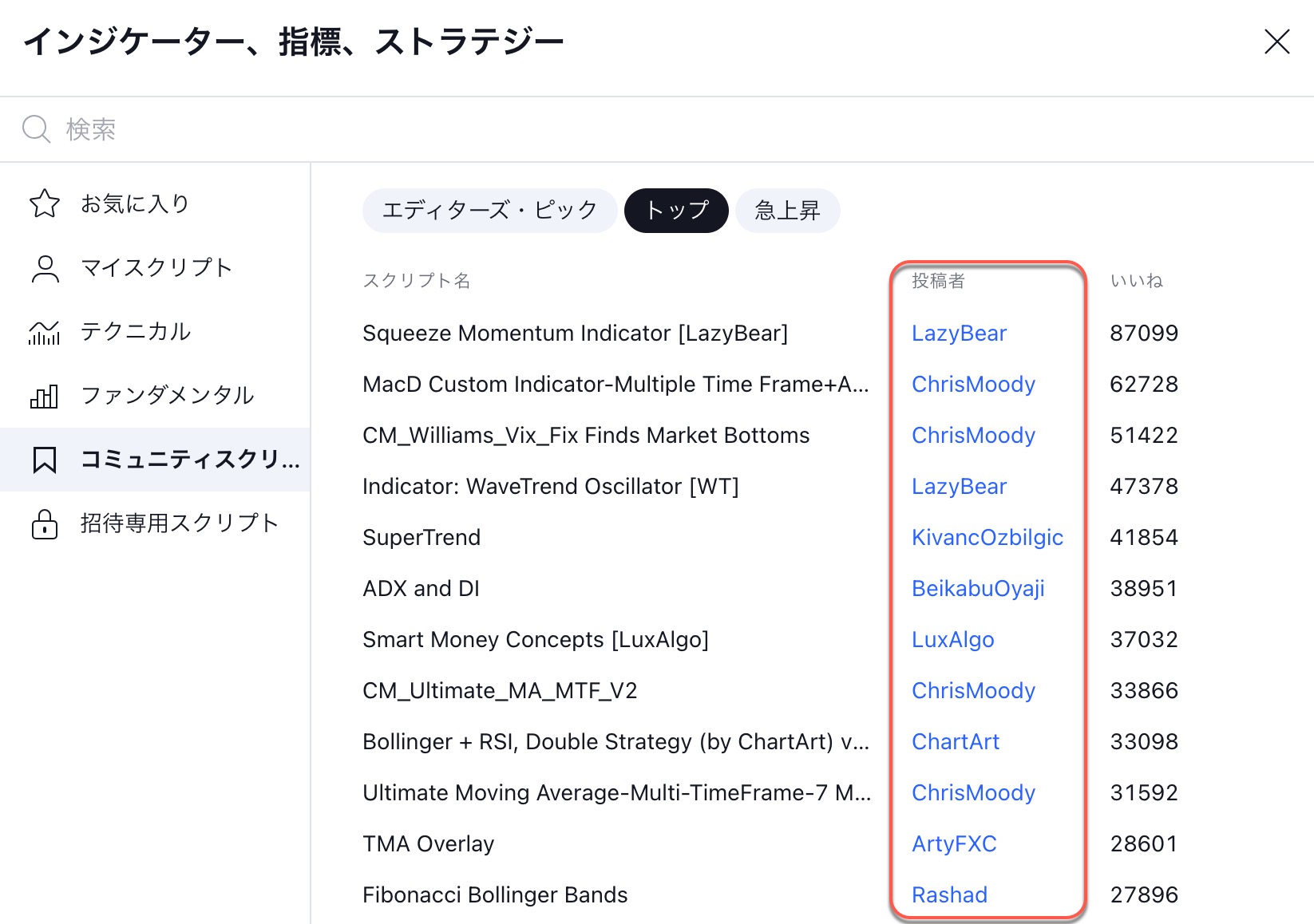Open the テクニカル category
The width and height of the screenshot is (1314, 924).
click(x=155, y=332)
